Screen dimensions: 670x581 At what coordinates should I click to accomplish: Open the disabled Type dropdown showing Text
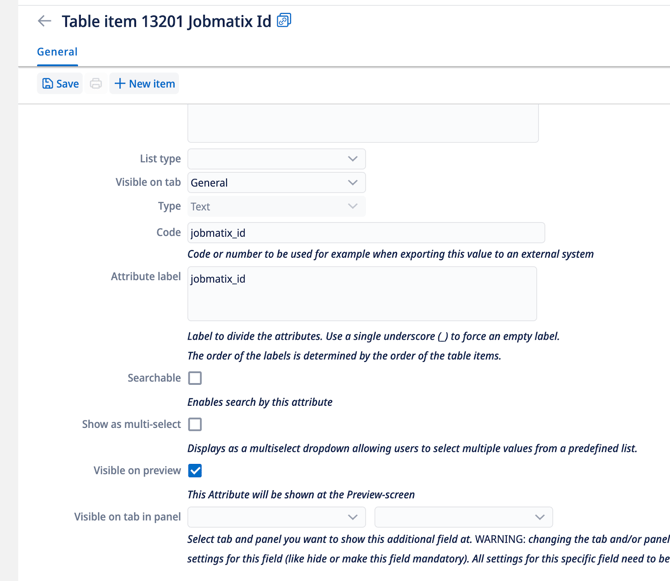(x=276, y=207)
